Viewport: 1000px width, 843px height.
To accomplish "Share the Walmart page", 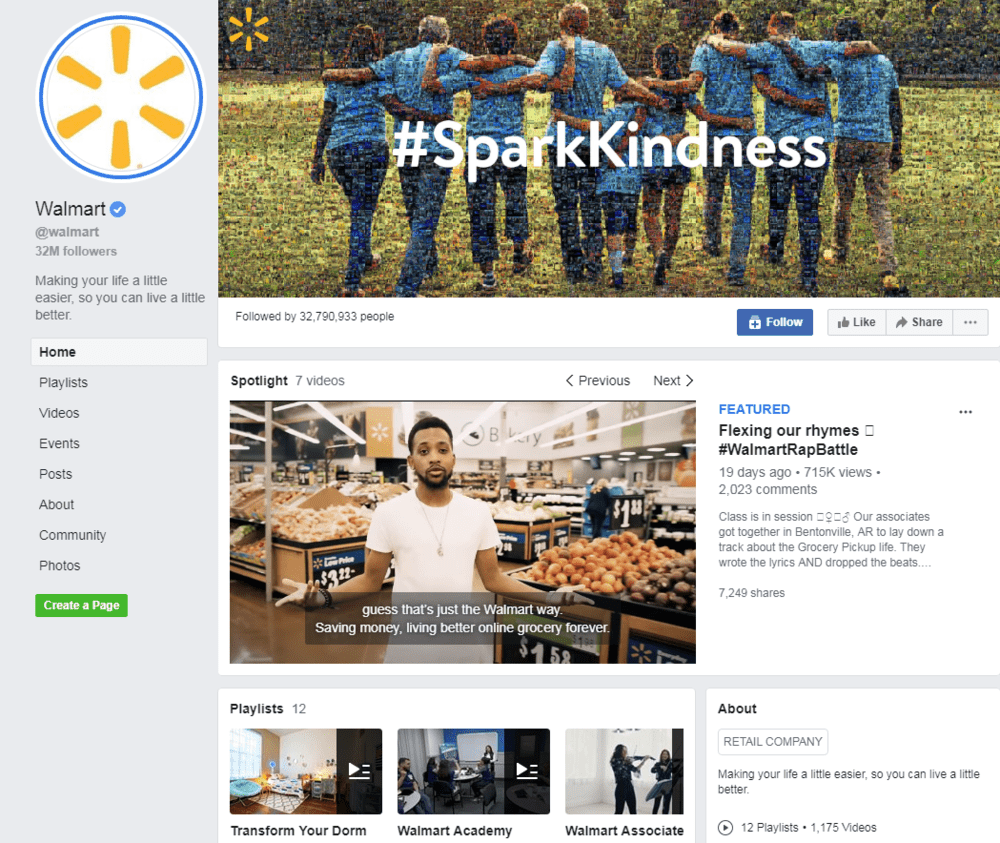I will (x=919, y=322).
